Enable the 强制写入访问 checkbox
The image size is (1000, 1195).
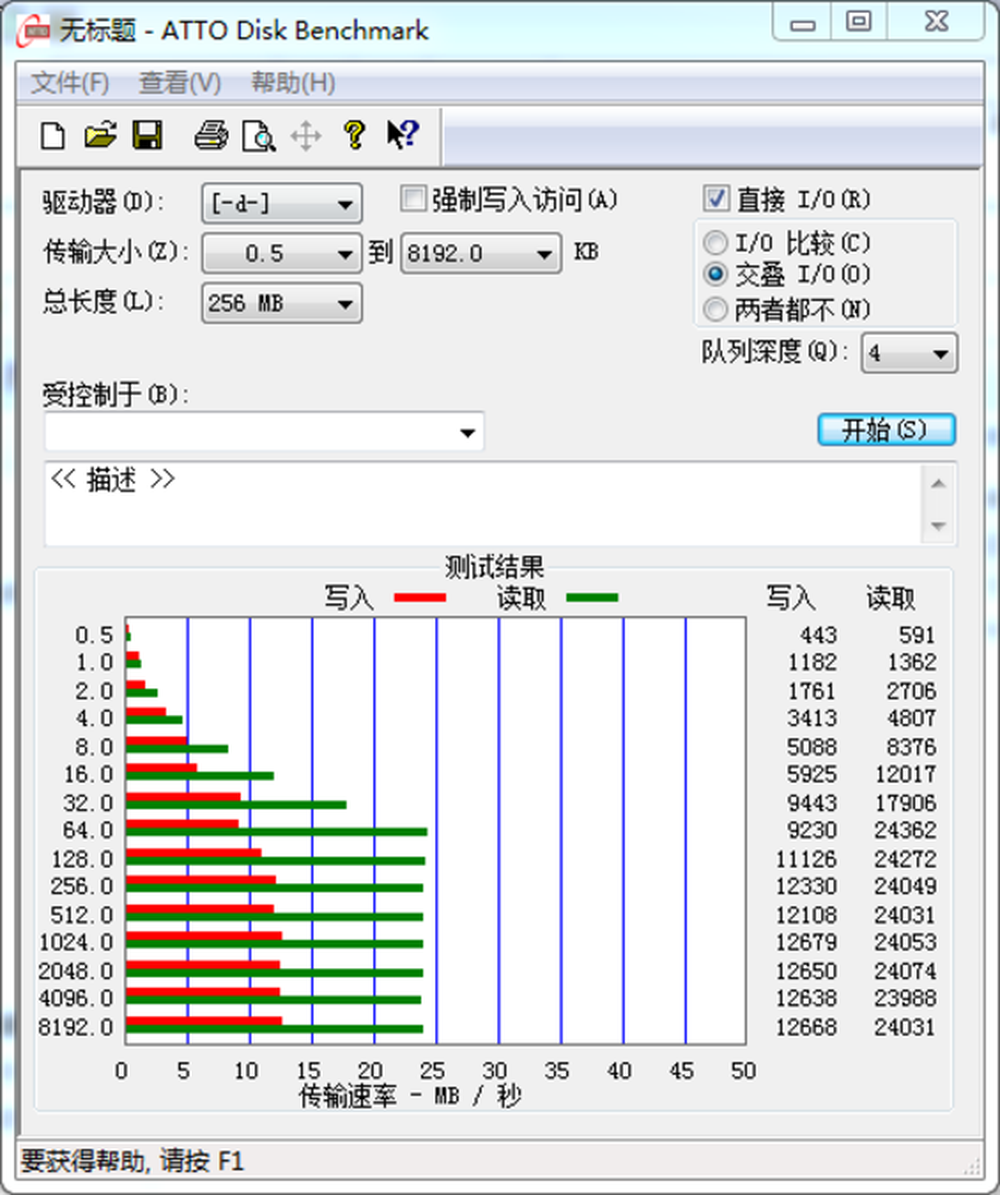pos(413,199)
